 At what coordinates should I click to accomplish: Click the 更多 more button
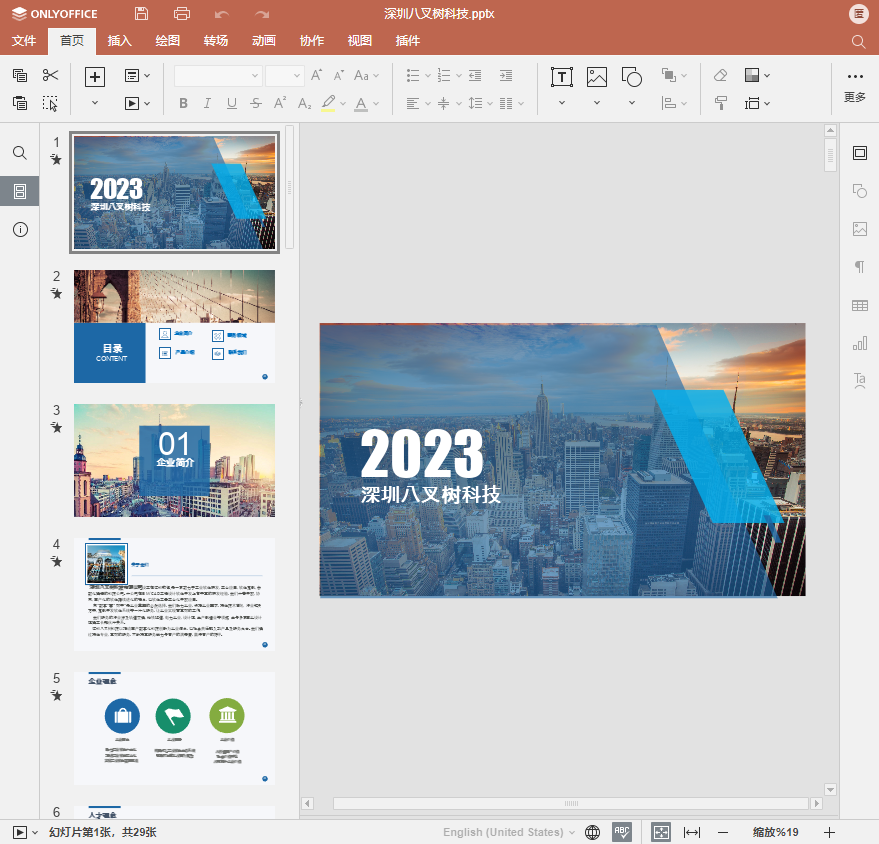point(855,86)
